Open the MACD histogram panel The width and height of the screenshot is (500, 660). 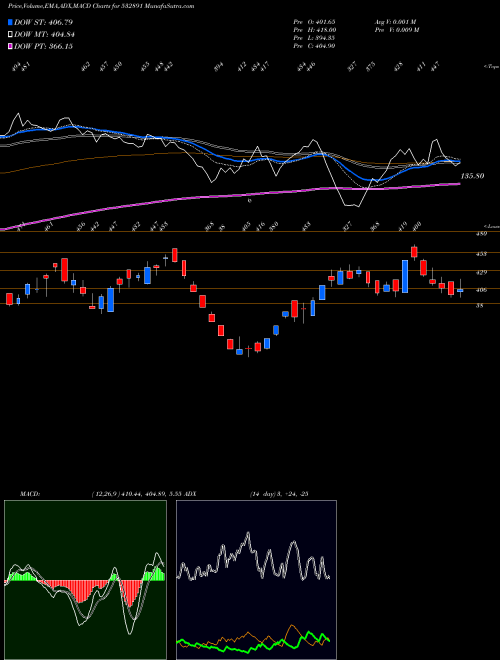(x=85, y=580)
